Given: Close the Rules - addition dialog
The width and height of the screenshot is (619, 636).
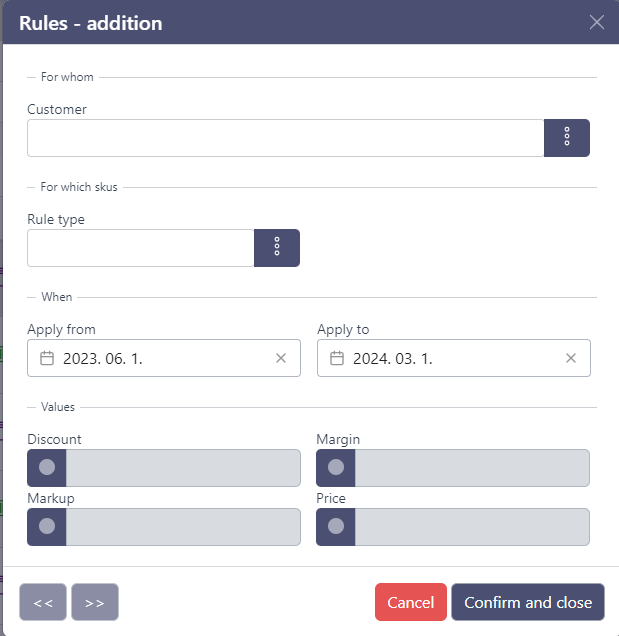Looking at the screenshot, I should [x=597, y=22].
